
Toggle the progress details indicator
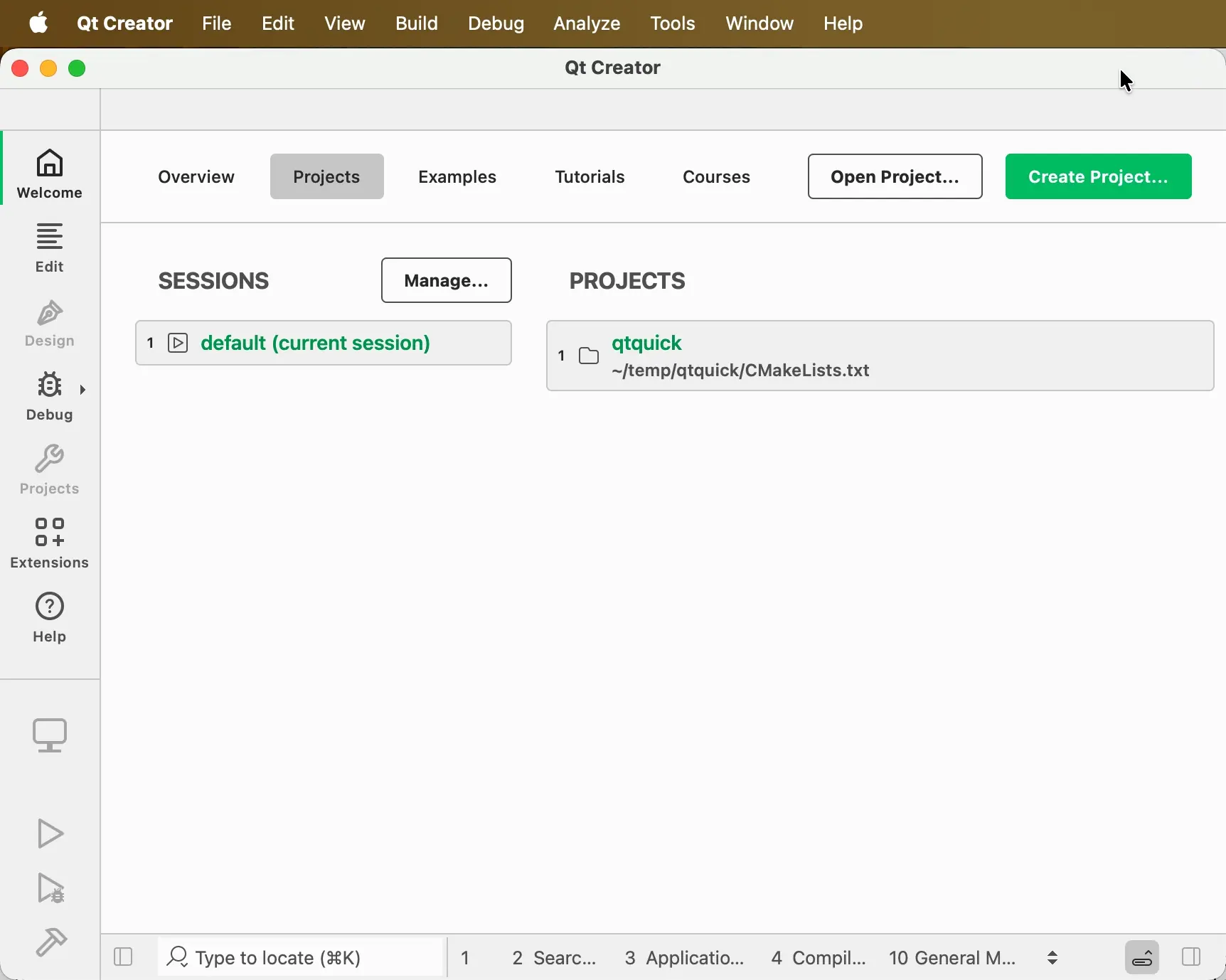tap(1141, 958)
